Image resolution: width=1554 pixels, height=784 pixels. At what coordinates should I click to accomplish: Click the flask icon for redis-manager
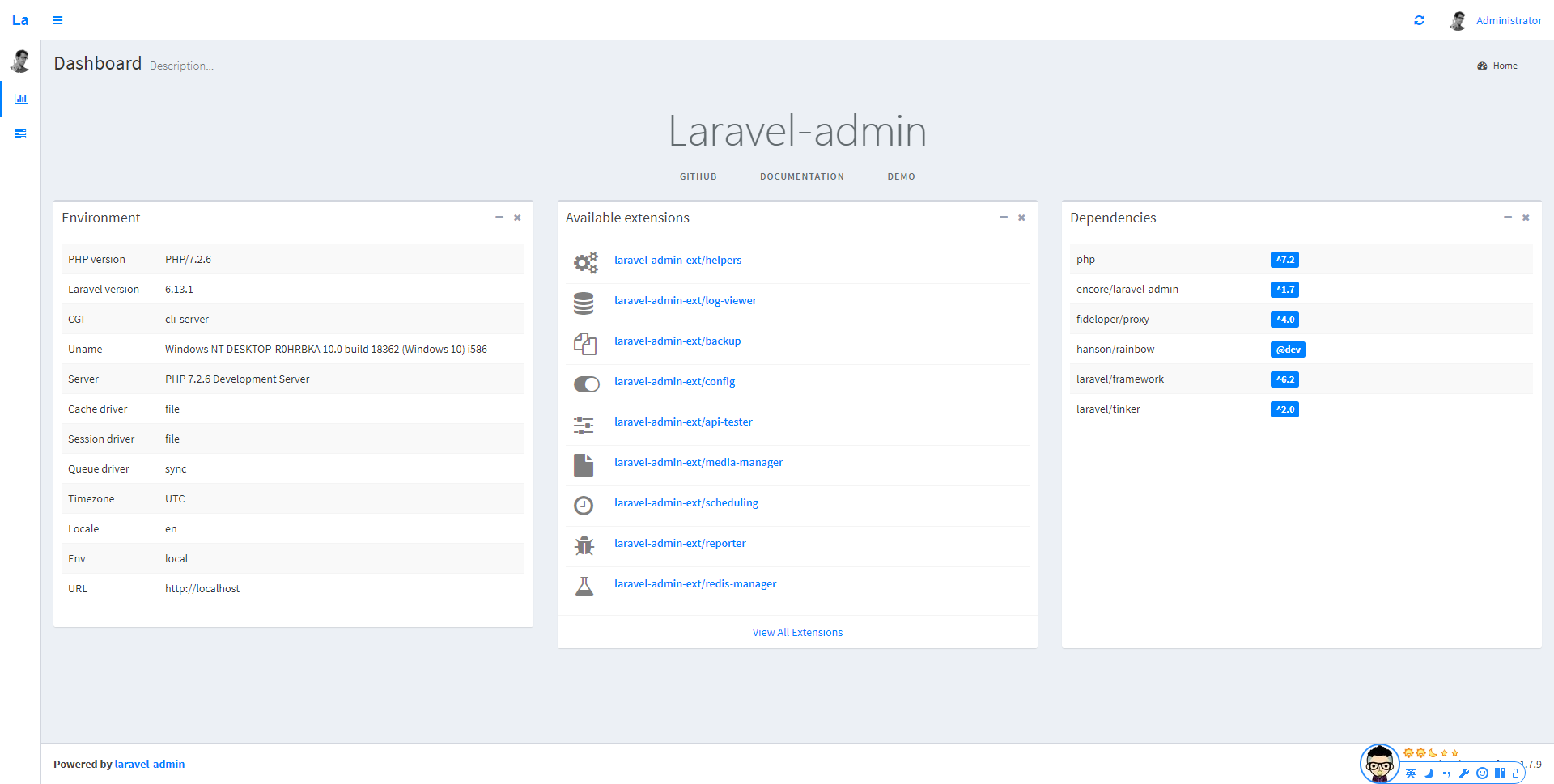point(584,587)
